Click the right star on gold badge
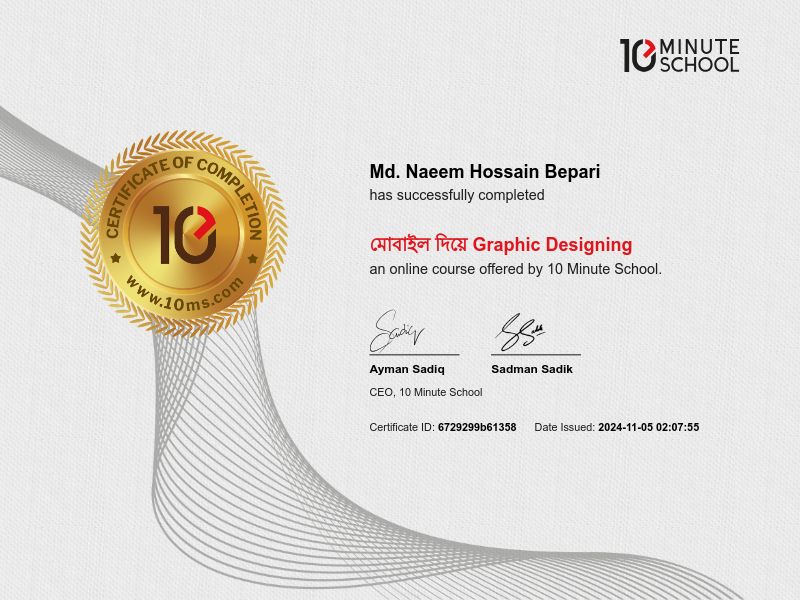The width and height of the screenshot is (800, 600). point(252,258)
